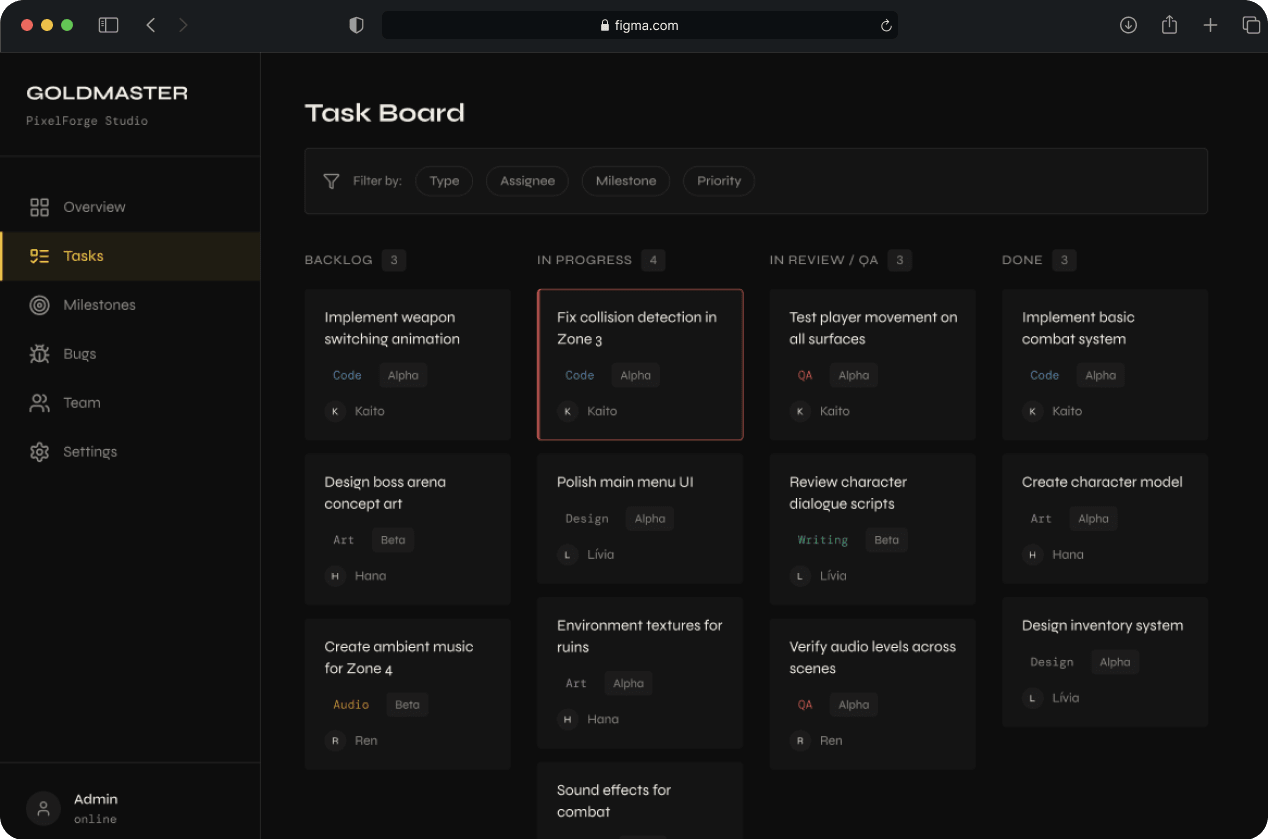Click the filter funnel icon above the board

pyautogui.click(x=331, y=181)
